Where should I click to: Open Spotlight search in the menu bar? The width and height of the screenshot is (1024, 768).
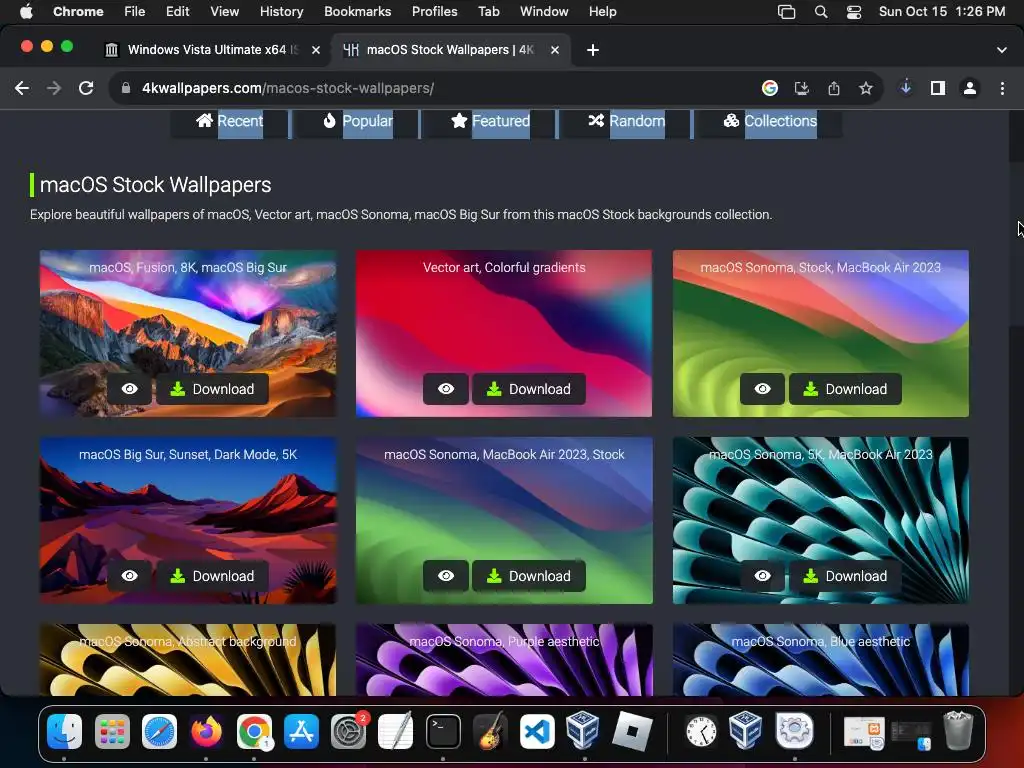[x=821, y=12]
